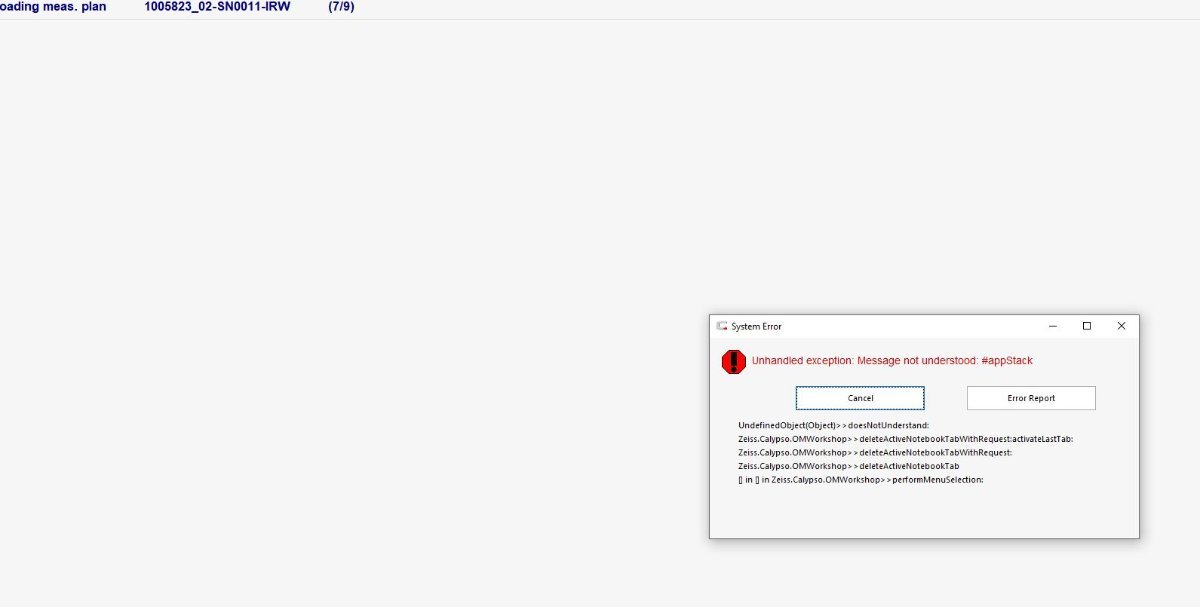Click the red stop error icon

734,362
